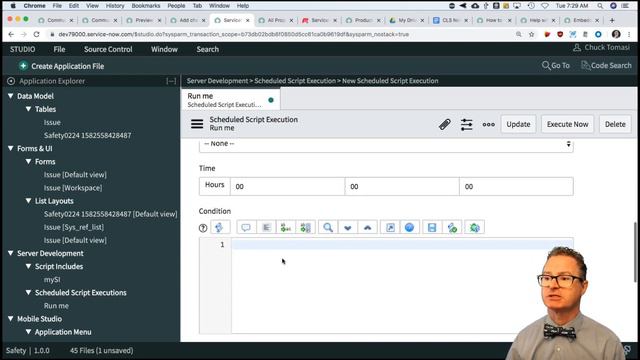
Task: Click the Time minutes input field
Action: tap(402, 186)
